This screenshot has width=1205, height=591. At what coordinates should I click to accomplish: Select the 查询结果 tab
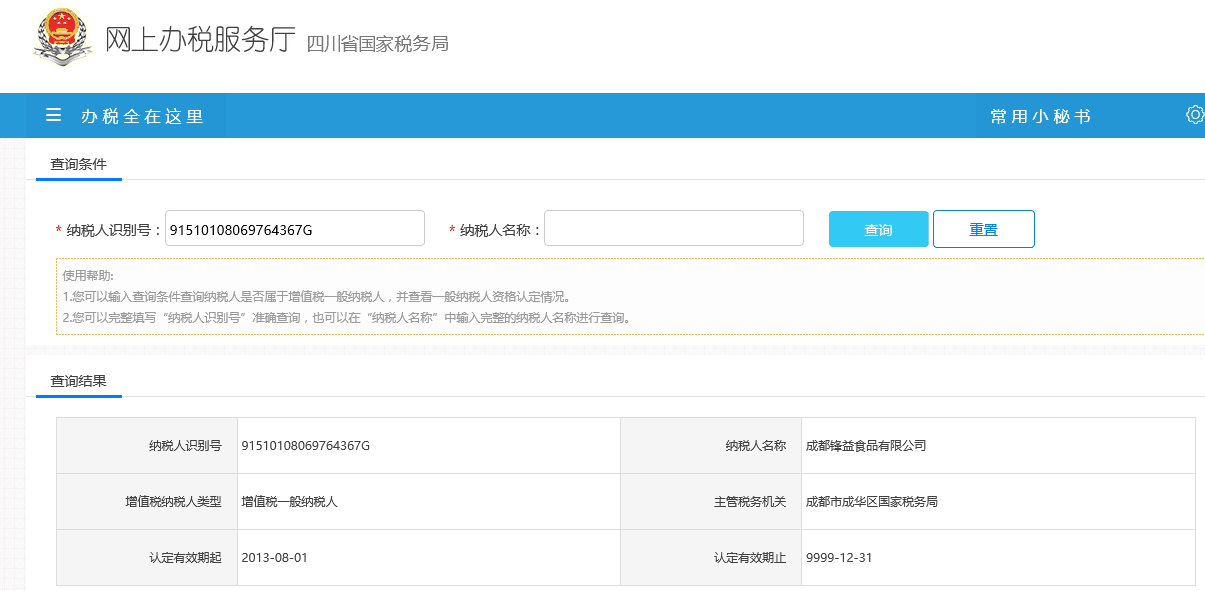point(78,381)
